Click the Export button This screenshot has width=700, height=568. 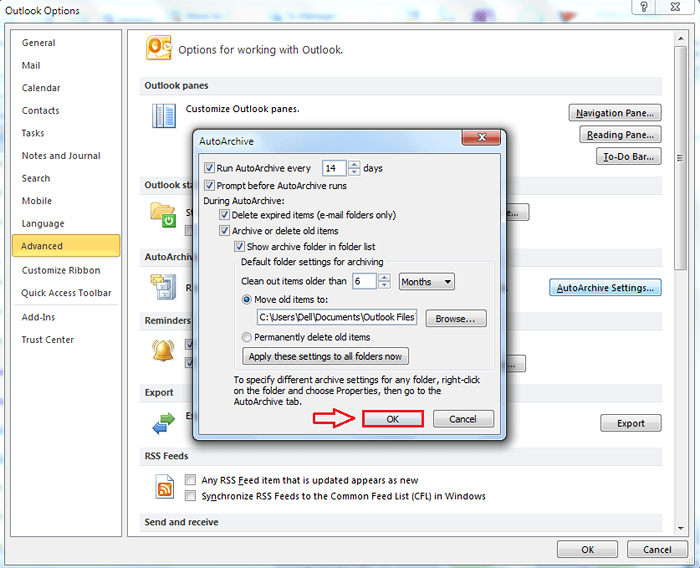[x=630, y=423]
